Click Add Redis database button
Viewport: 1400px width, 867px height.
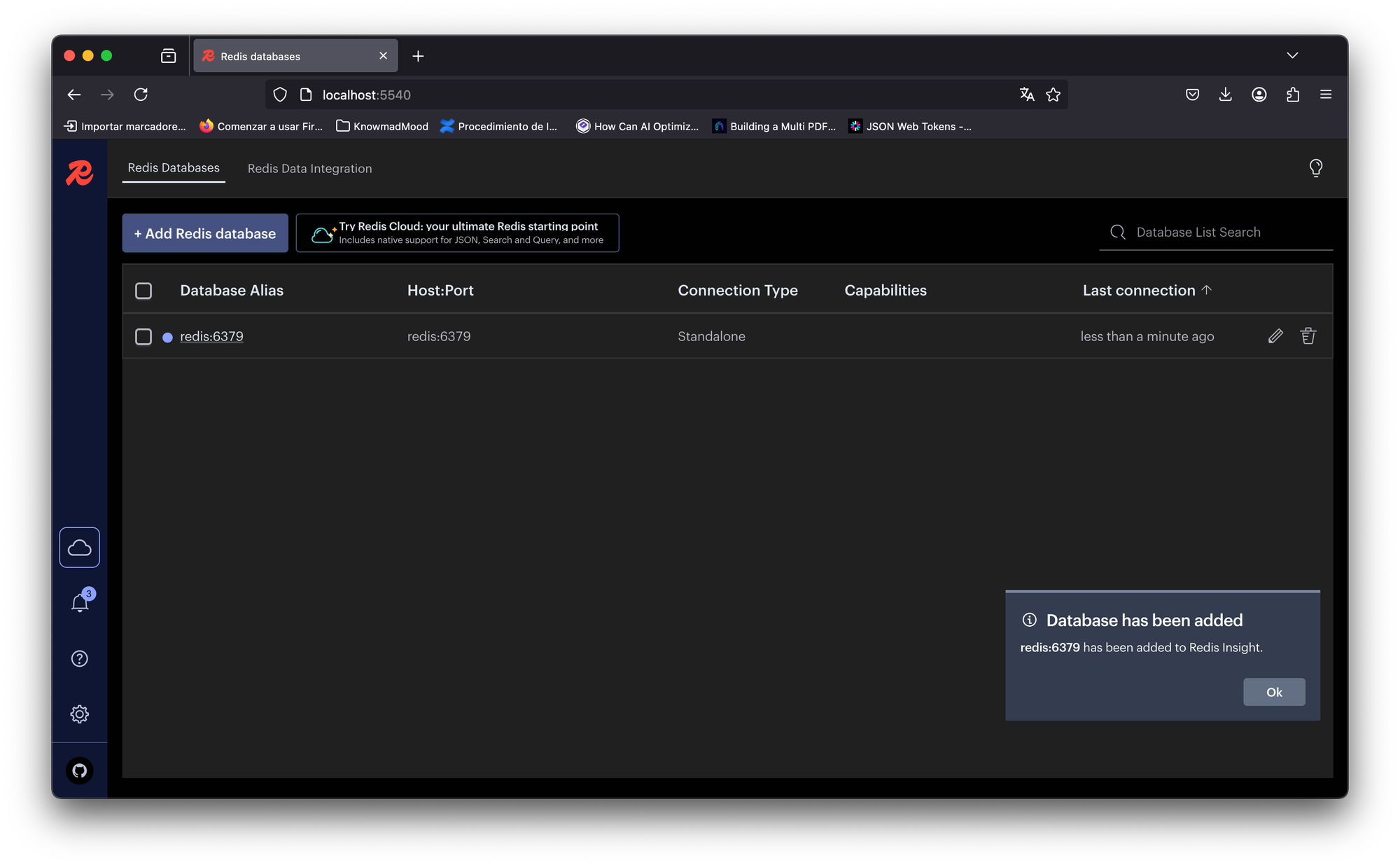(205, 233)
